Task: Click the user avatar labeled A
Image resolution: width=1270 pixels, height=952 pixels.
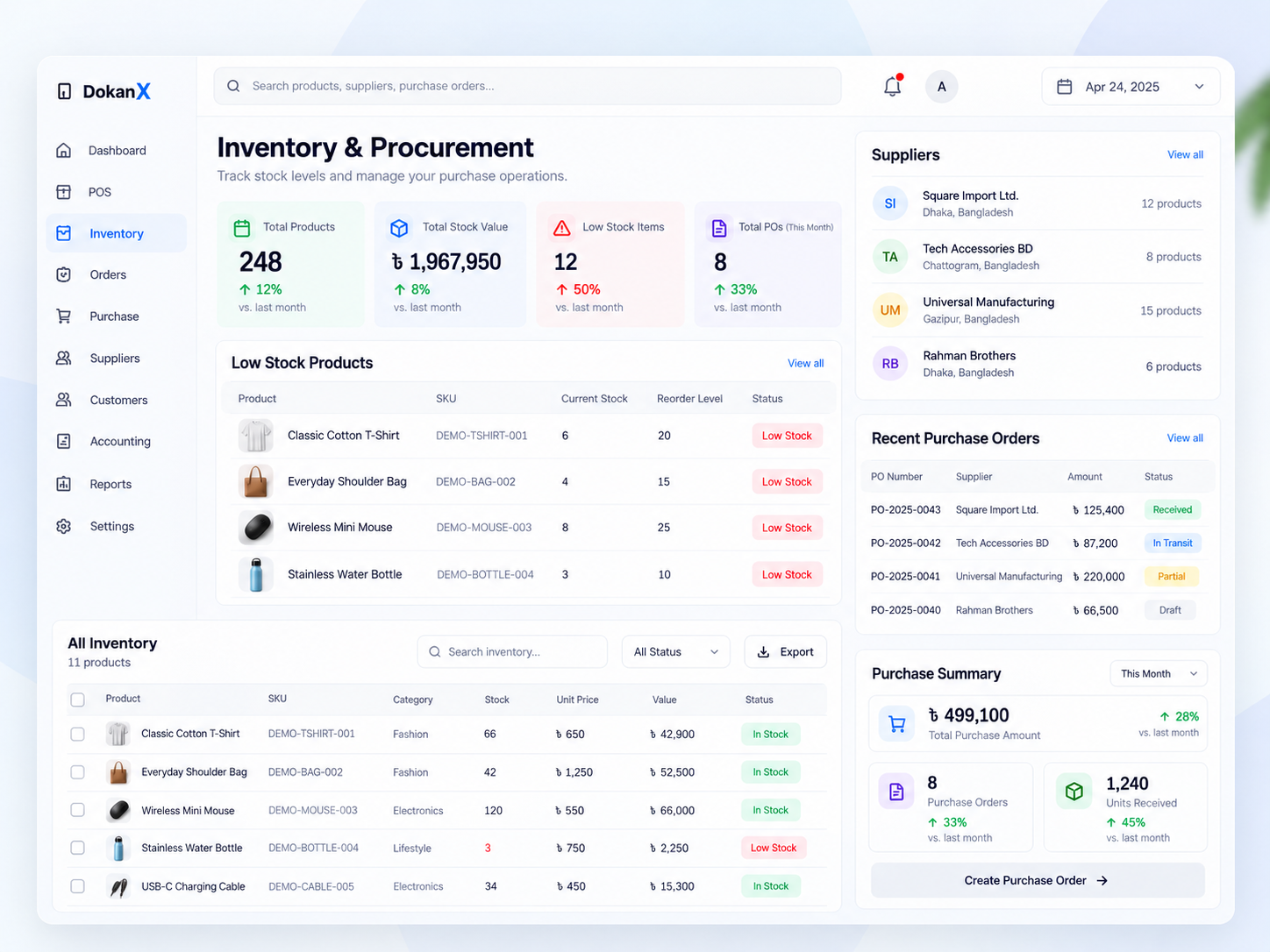Action: 941,86
